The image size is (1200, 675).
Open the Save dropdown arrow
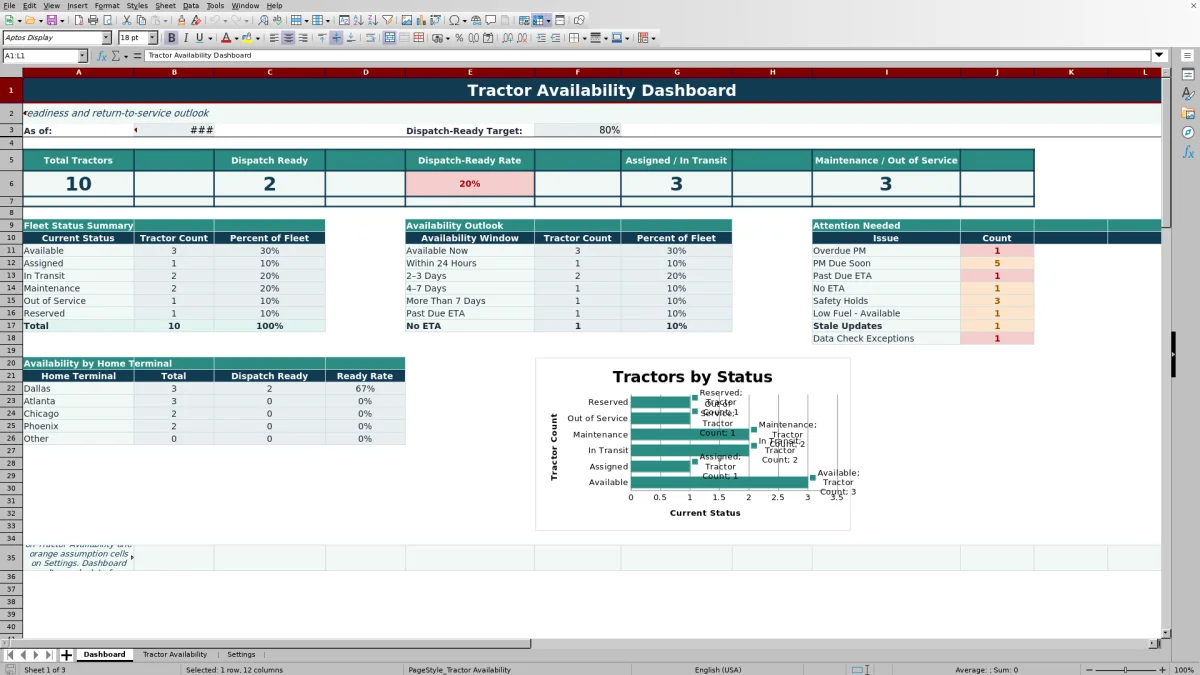(62, 20)
